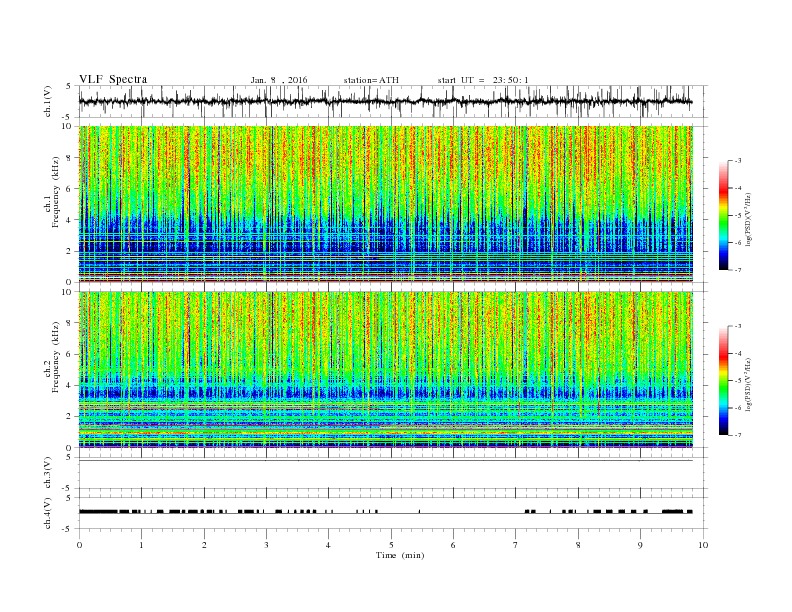Click the "start UT = 23:50:1" label
Screen dimensions: 792x612
(x=483, y=80)
